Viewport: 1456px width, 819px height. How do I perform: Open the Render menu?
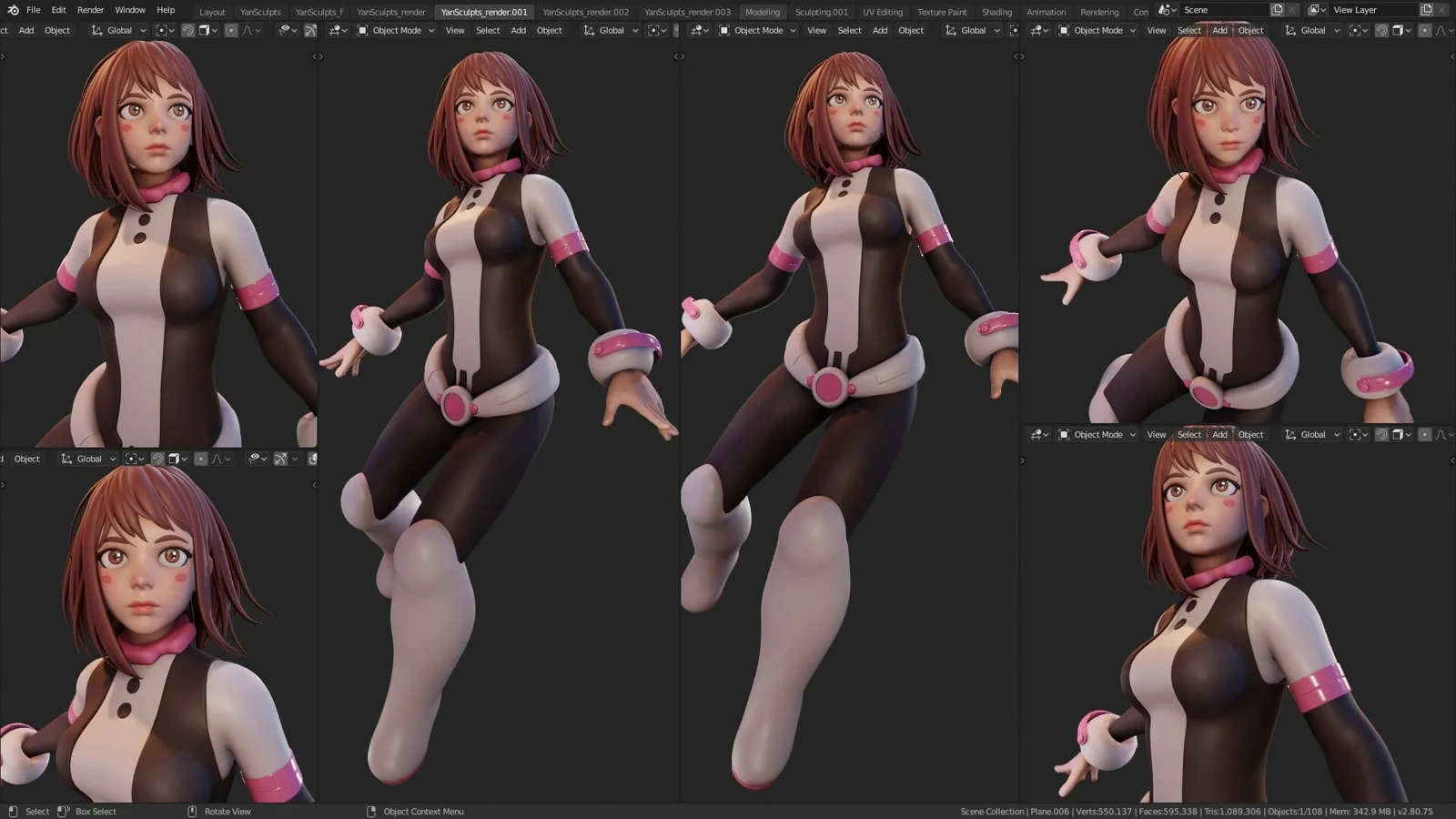[x=90, y=10]
